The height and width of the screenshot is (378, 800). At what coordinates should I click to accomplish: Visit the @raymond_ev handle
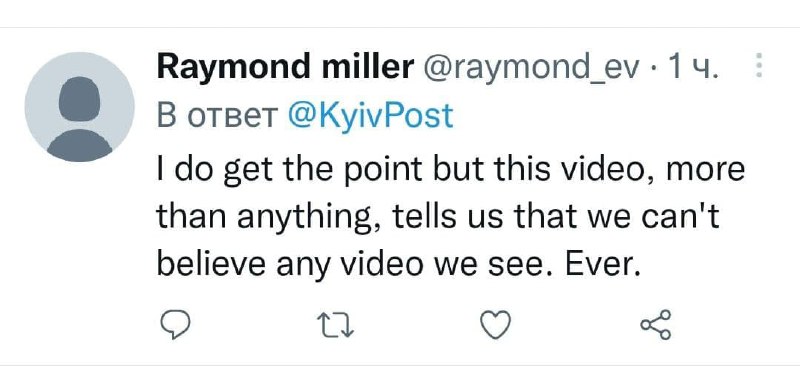click(x=530, y=68)
